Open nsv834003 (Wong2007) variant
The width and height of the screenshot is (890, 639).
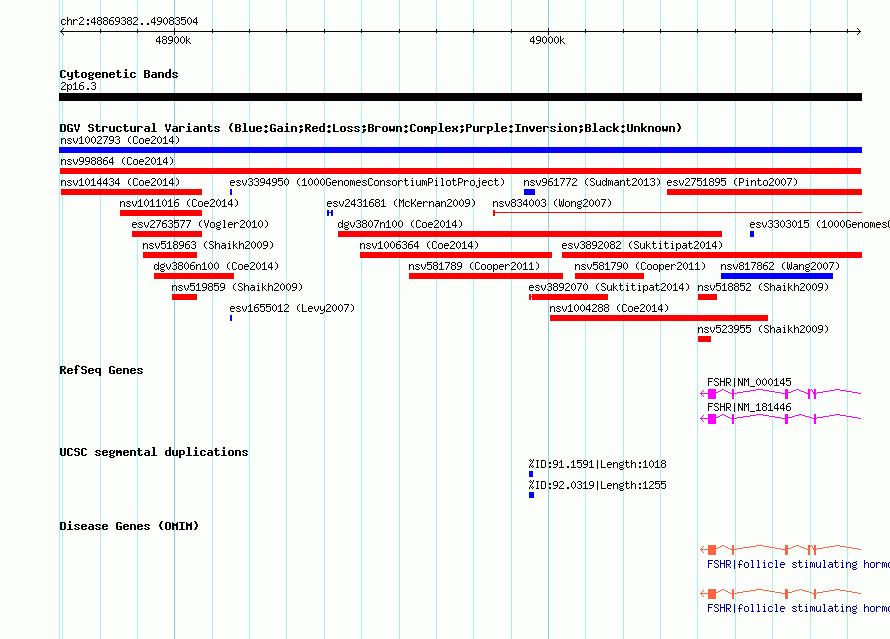[x=552, y=203]
